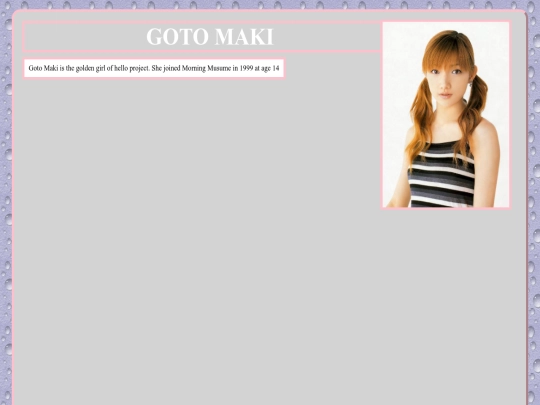Screen dimensions: 540x405
Task: Open the Goto Maki portrait photo
Action: (446, 115)
